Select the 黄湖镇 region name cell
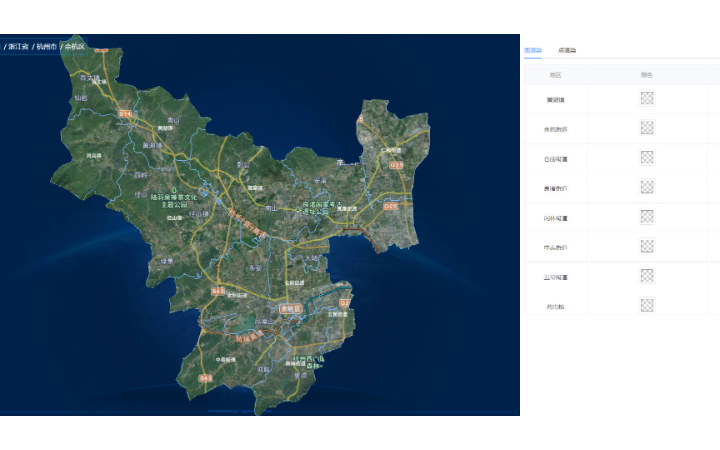The image size is (720, 450). tap(555, 99)
